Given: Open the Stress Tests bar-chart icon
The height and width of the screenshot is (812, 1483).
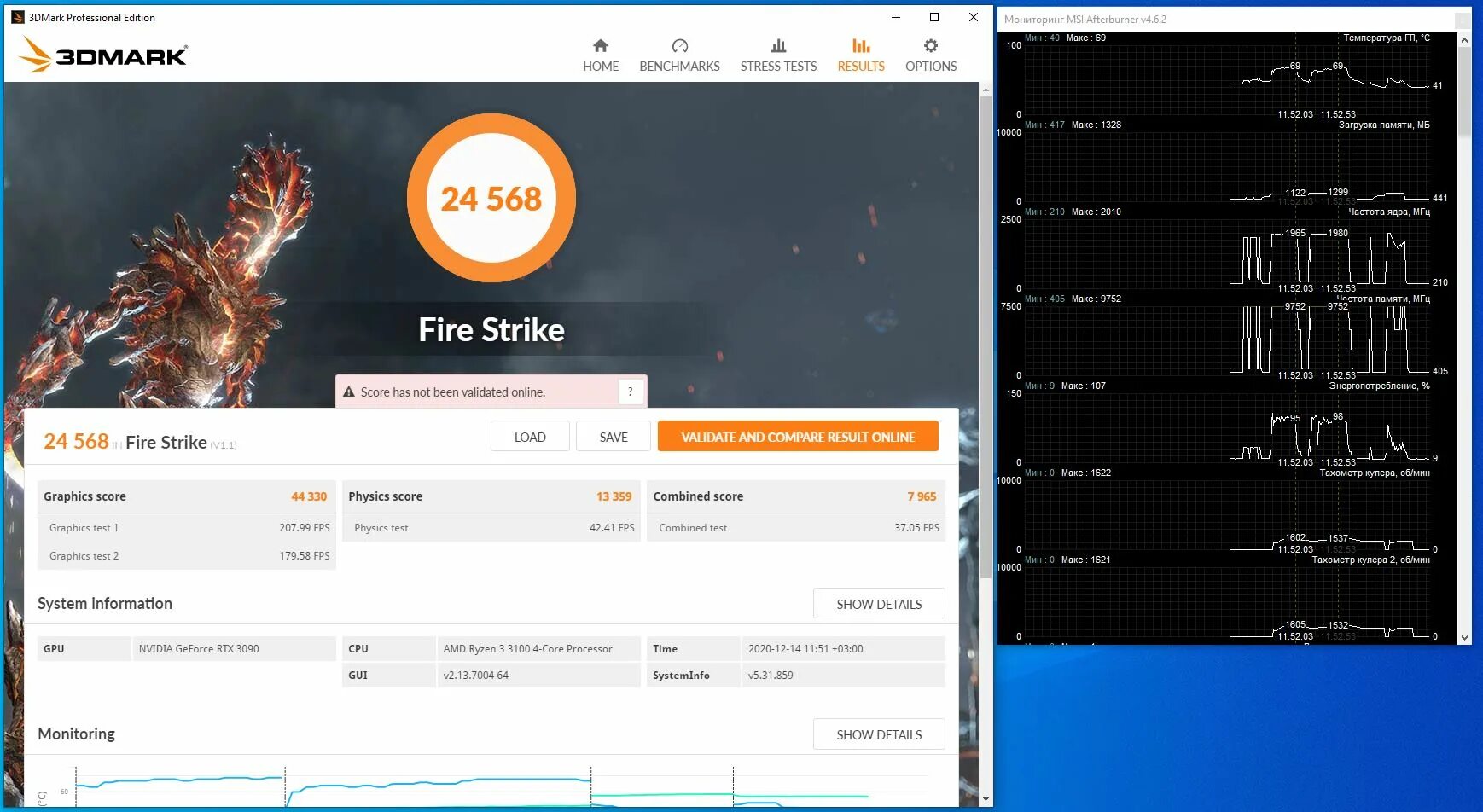Looking at the screenshot, I should (x=778, y=46).
